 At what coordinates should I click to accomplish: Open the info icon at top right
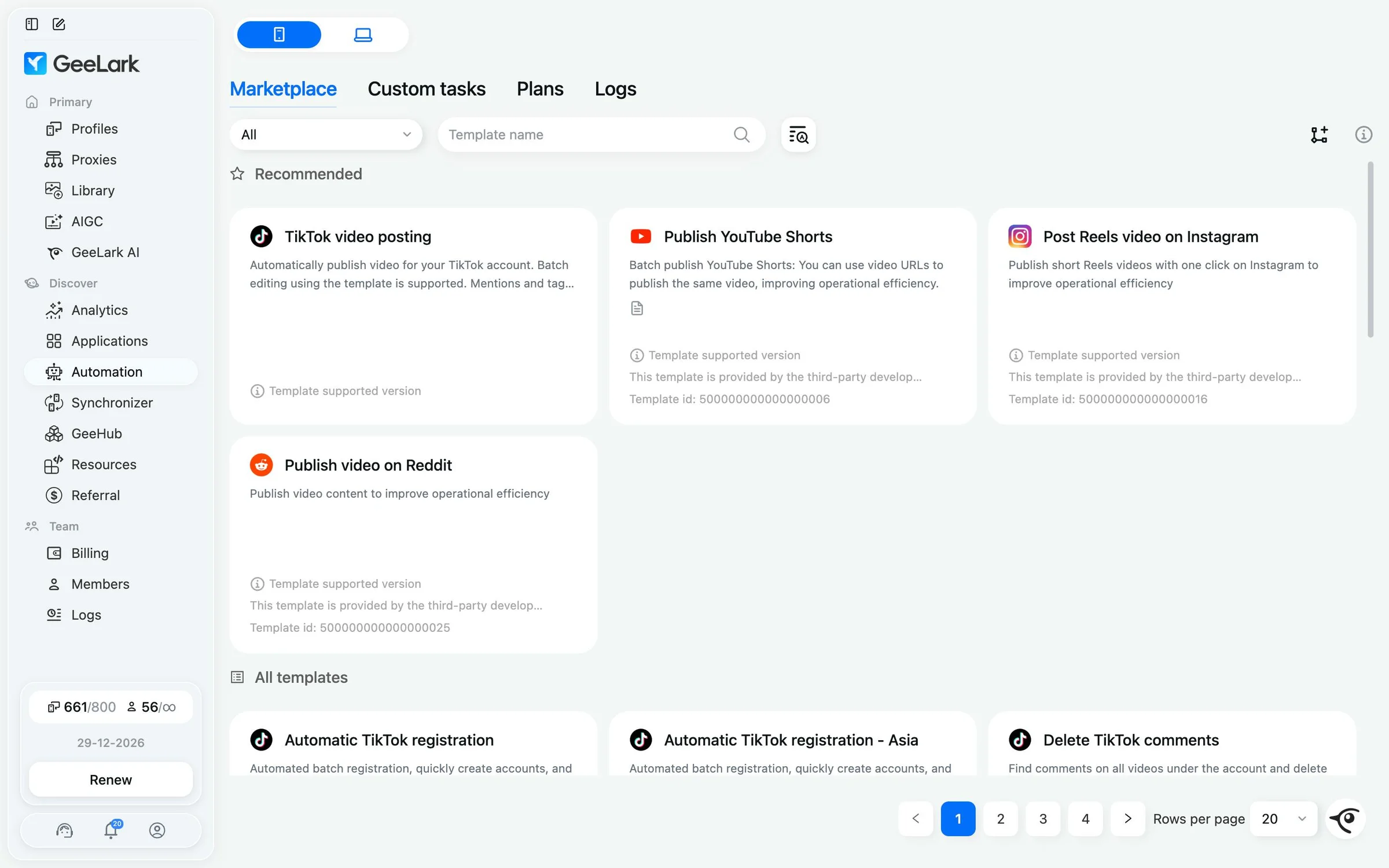coord(1363,135)
